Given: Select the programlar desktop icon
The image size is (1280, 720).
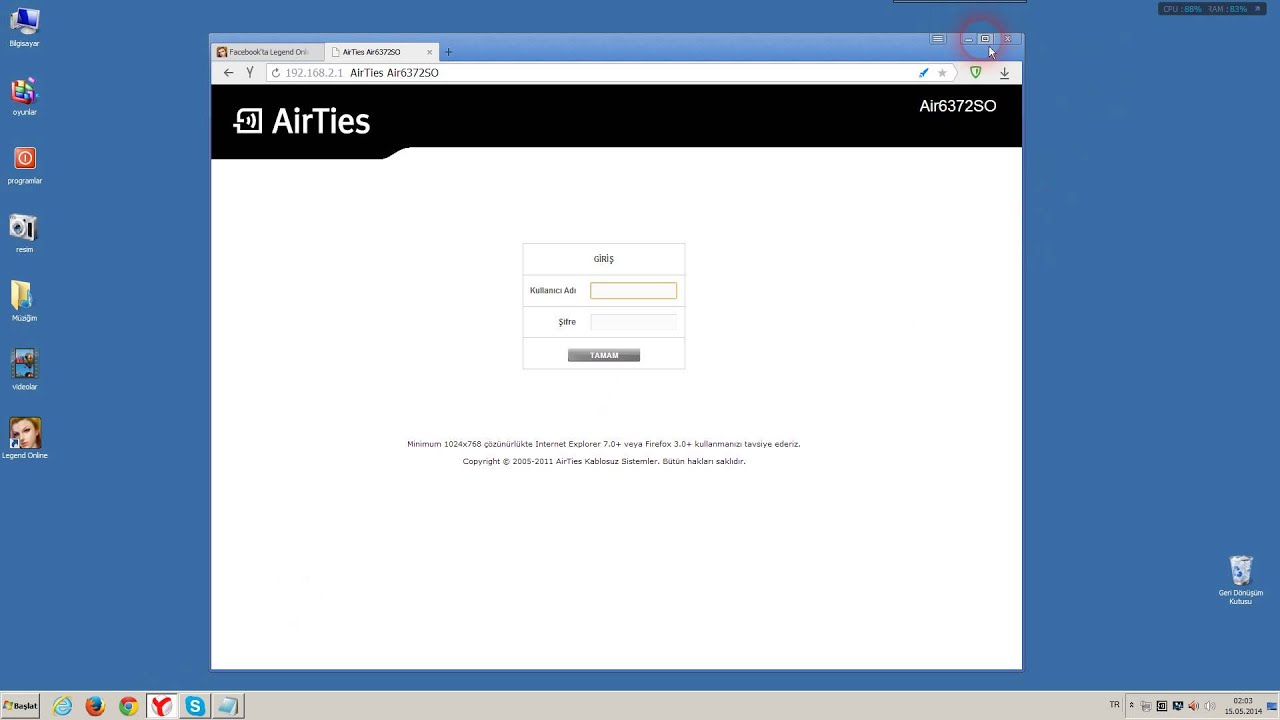Looking at the screenshot, I should click(x=24, y=165).
